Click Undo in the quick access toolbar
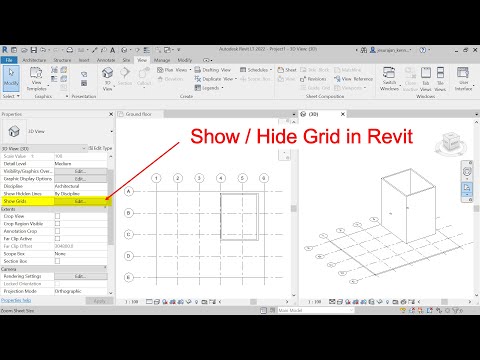This screenshot has width=480, height=360. tap(43, 50)
